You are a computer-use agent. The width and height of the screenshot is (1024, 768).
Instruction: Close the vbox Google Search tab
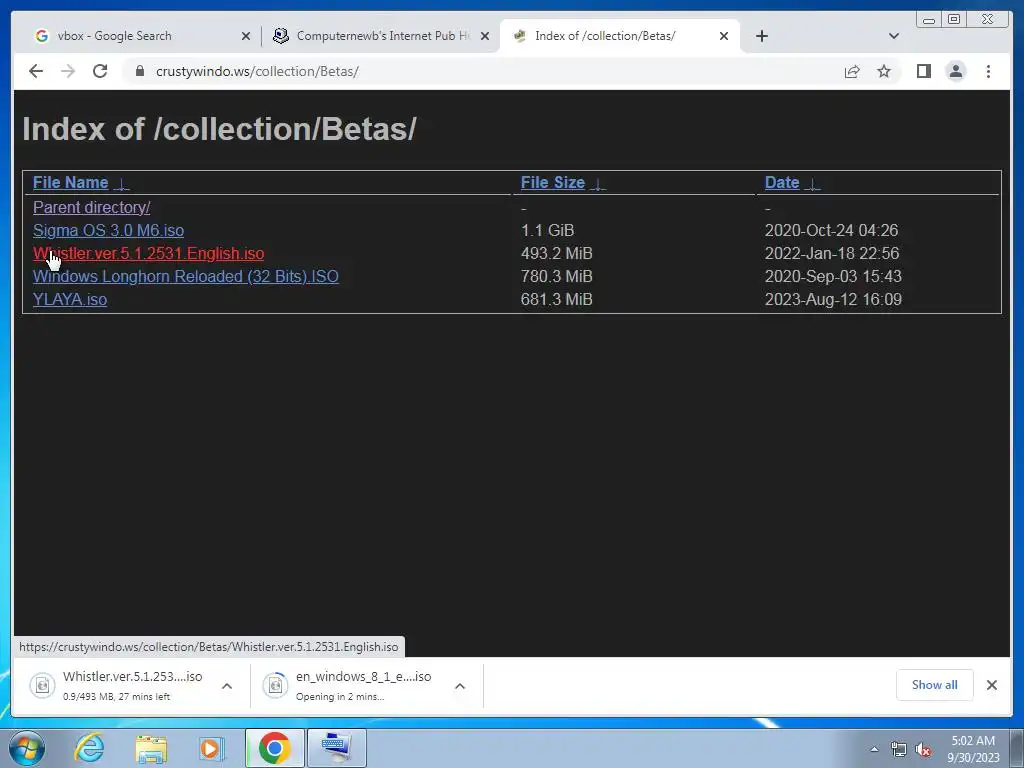point(246,36)
